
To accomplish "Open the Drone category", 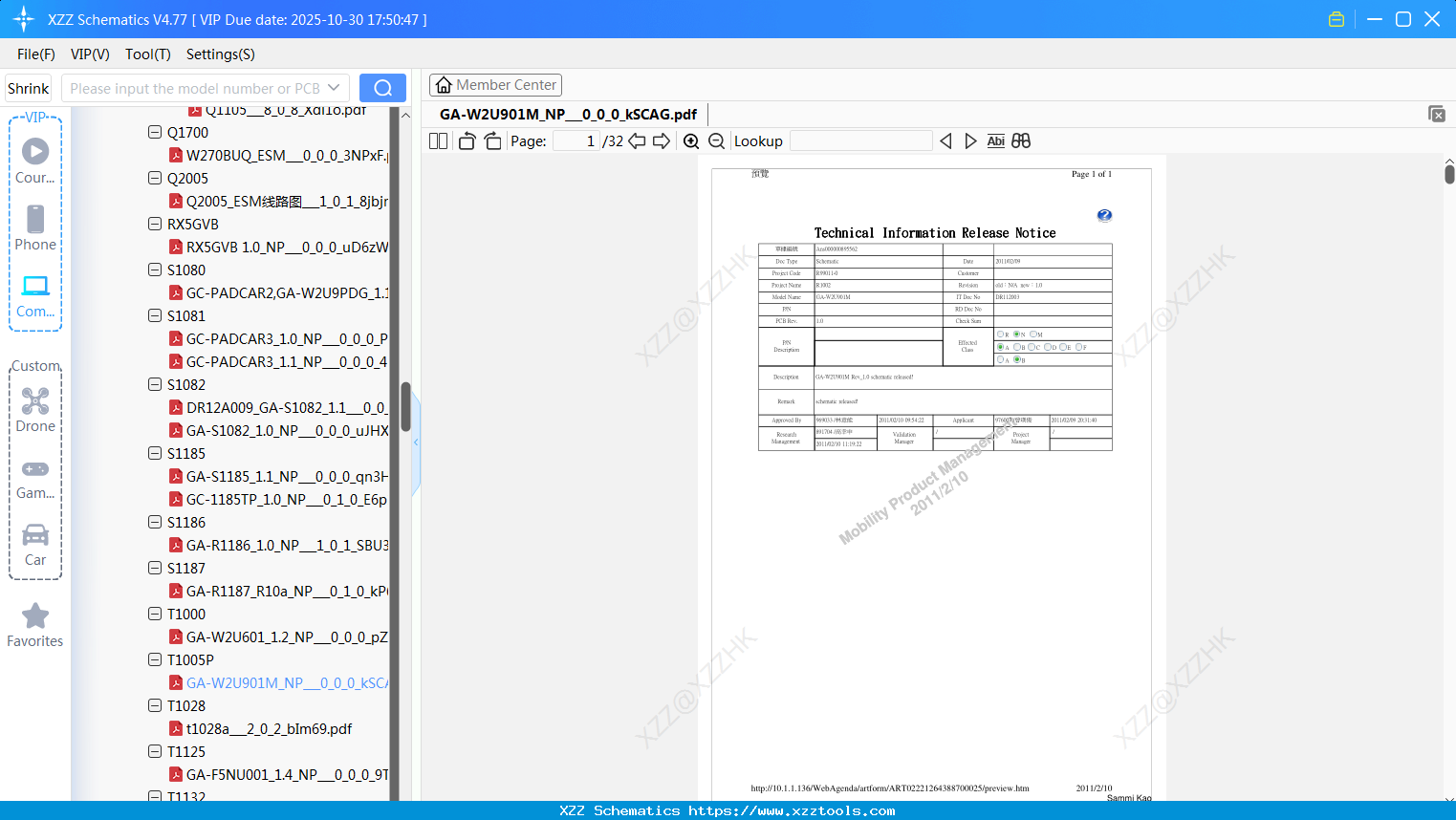I will point(35,410).
